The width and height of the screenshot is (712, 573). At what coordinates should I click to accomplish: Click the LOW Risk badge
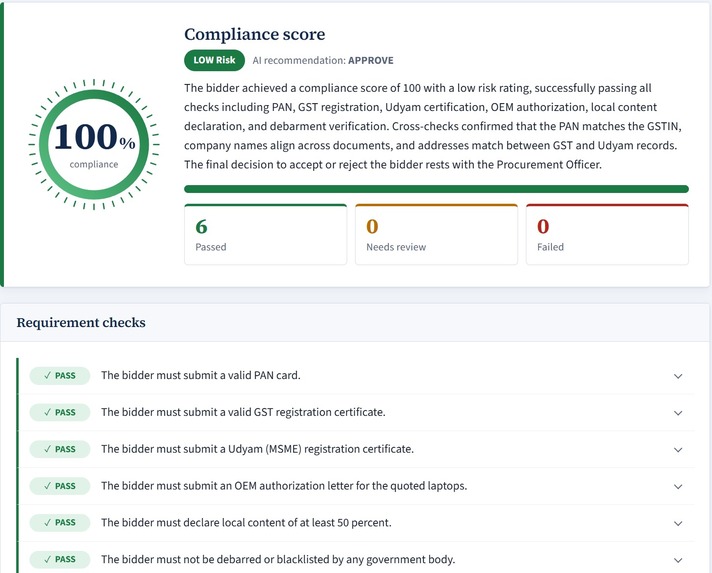(x=214, y=60)
